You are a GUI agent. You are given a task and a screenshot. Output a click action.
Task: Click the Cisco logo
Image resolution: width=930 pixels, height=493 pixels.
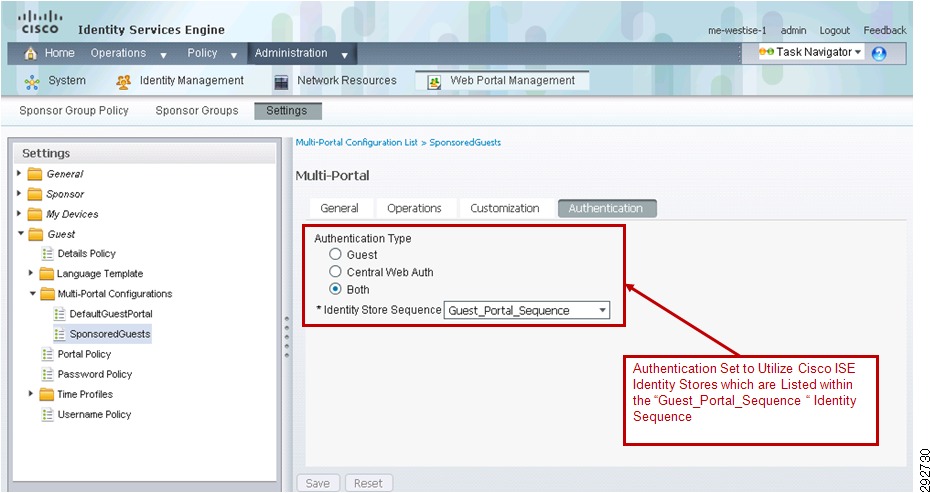coord(40,23)
